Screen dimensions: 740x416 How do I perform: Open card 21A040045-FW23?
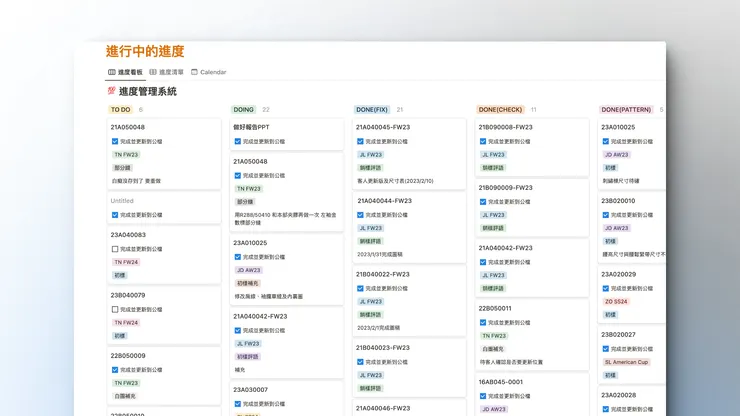409,154
